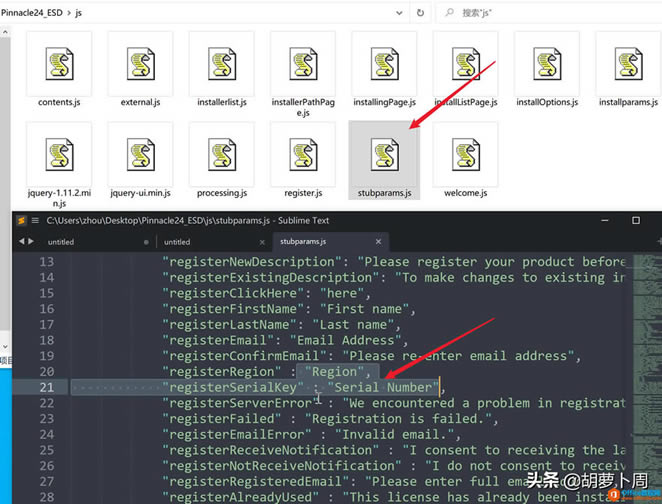Refresh the Explorer folder view
Viewport: 662px width, 504px height.
pyautogui.click(x=420, y=13)
